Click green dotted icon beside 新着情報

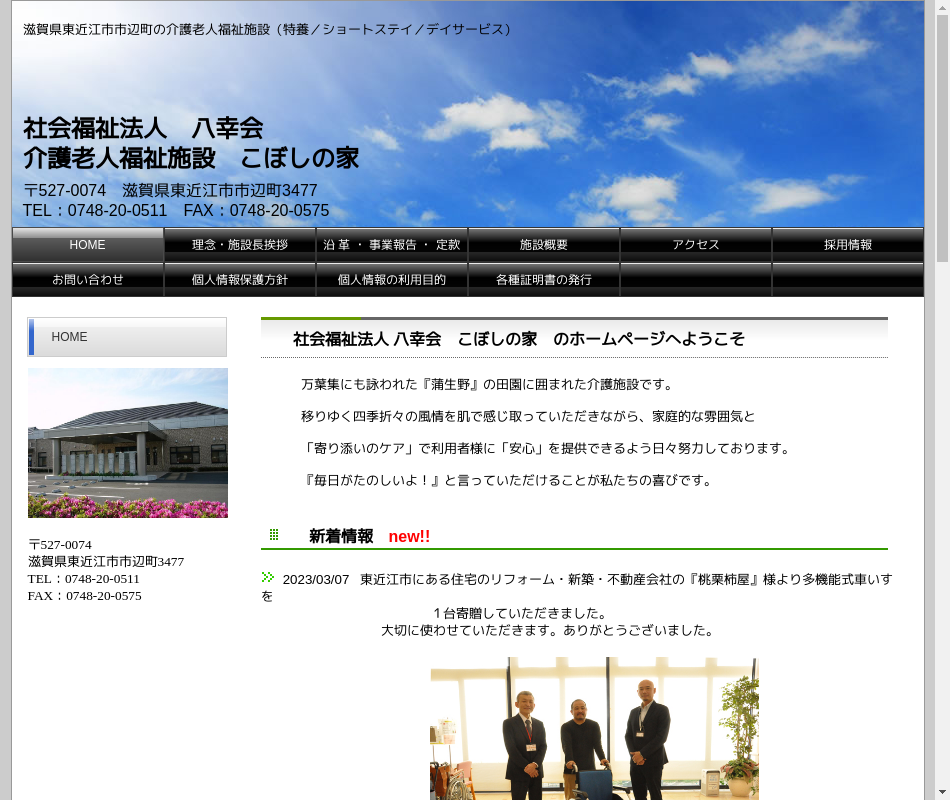[274, 535]
